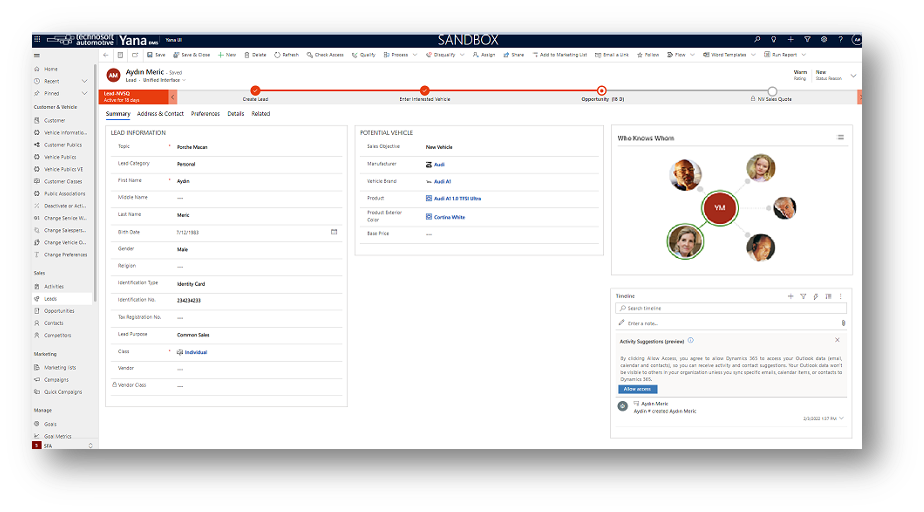Screen dimensions: 924x512
Task: Click the Allow access button
Action: point(637,389)
